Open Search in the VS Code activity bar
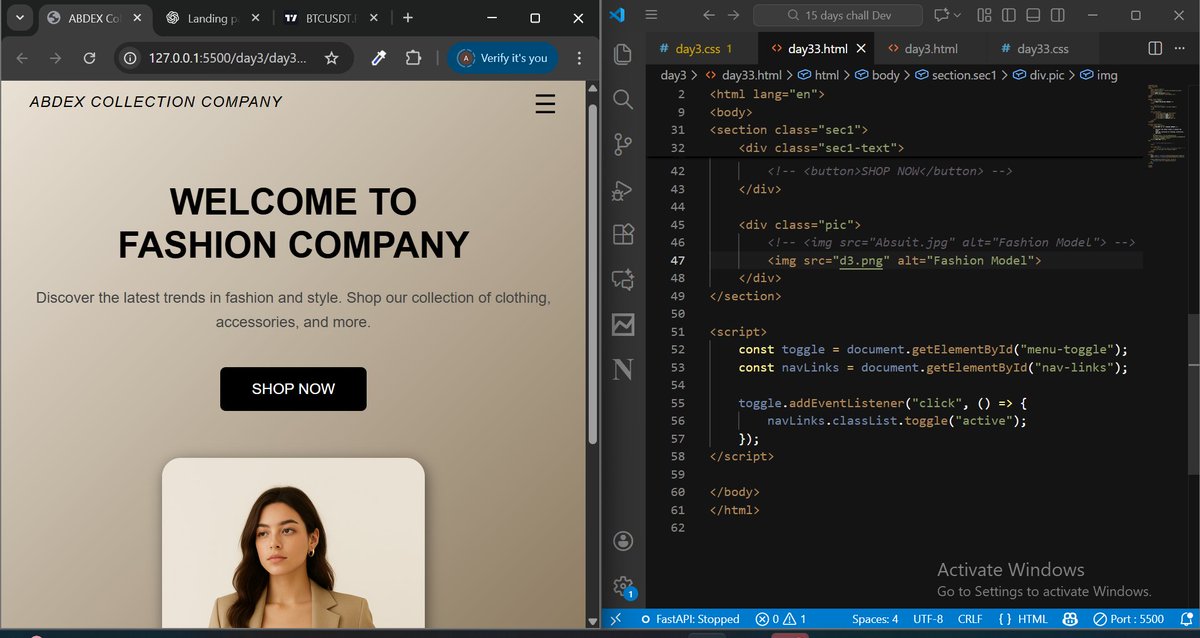The image size is (1200, 638). pos(623,99)
